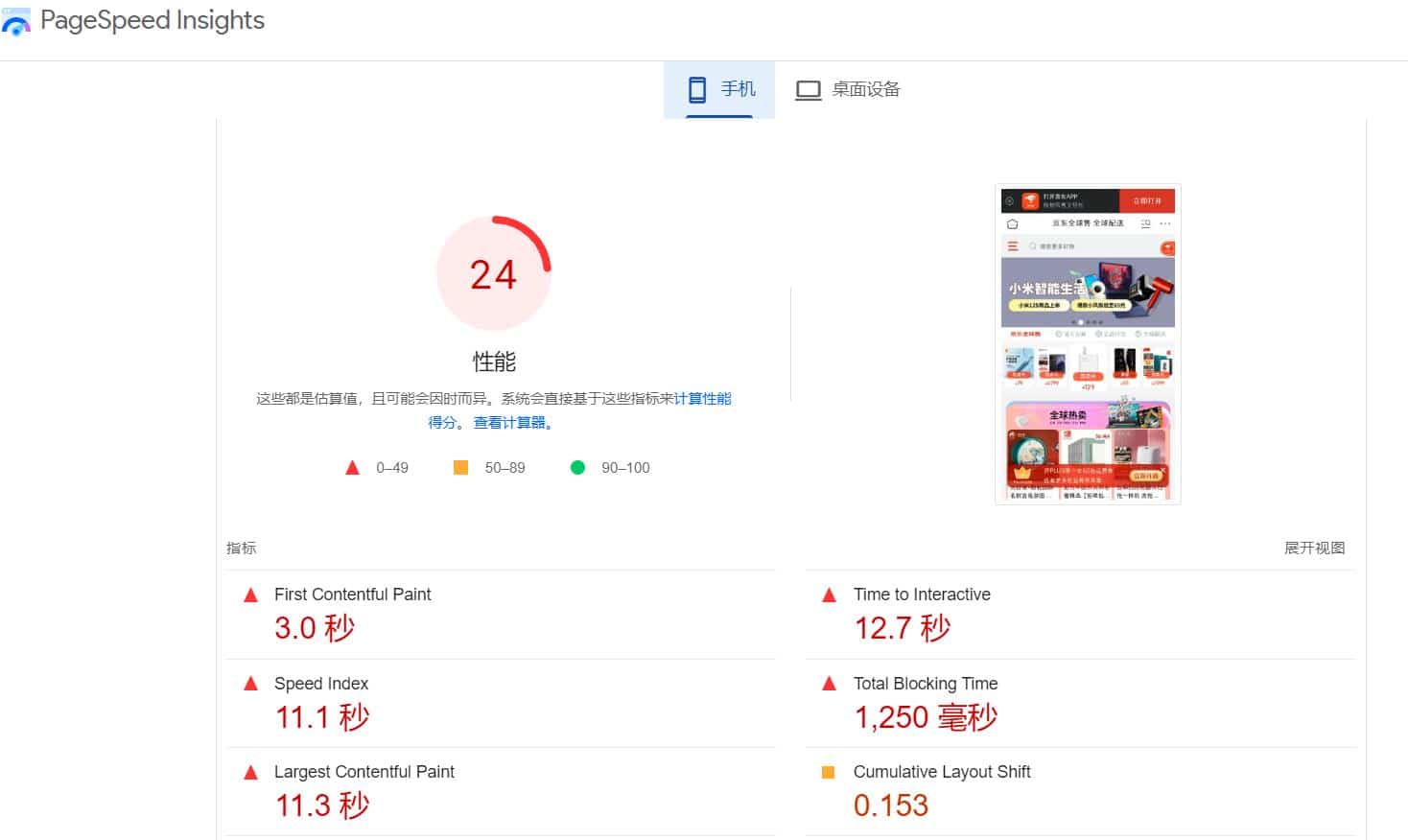Click the performance score gauge showing 24
This screenshot has height=840, width=1408.
(x=494, y=273)
